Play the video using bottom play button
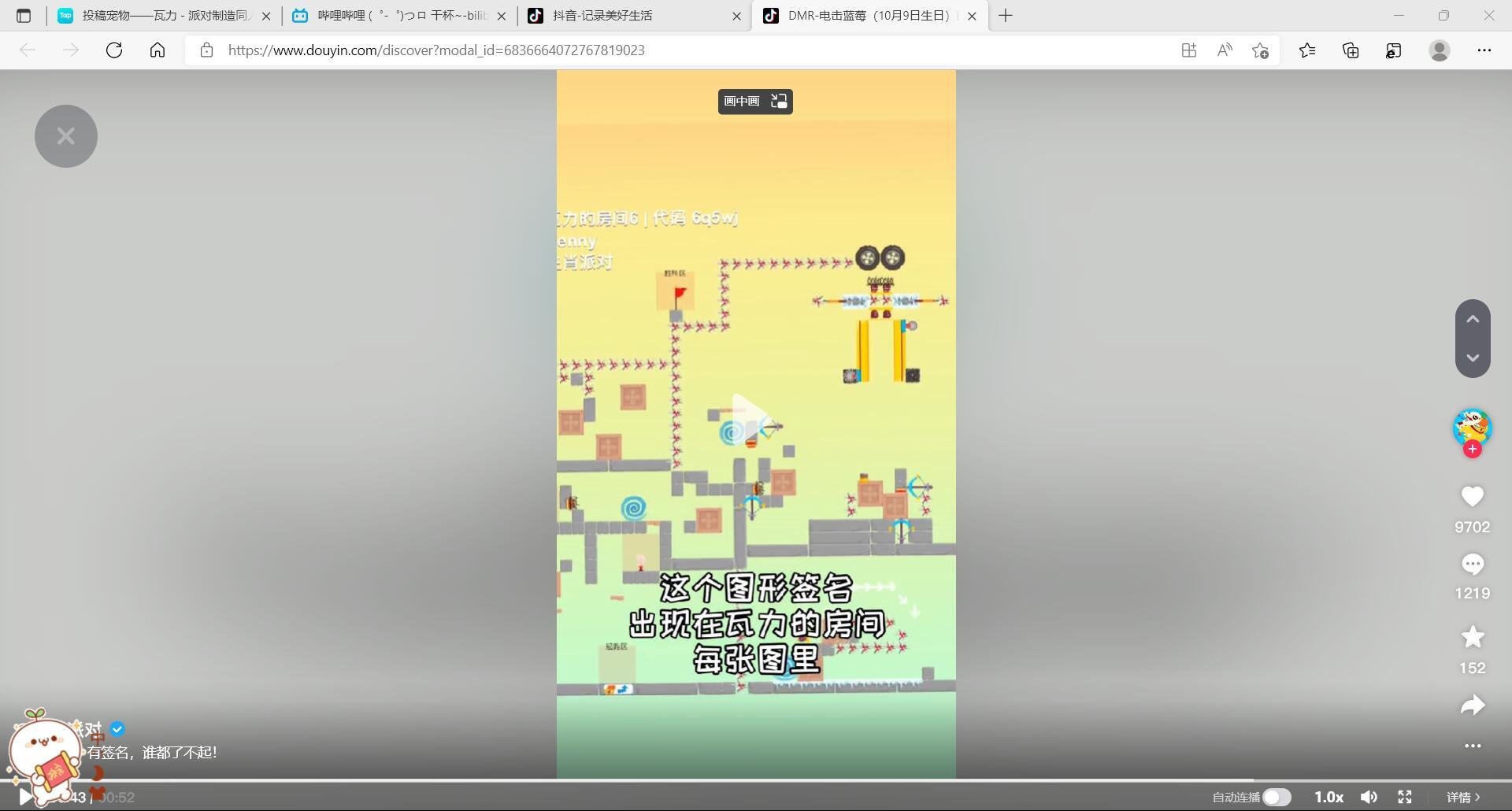1512x811 pixels. pos(25,797)
